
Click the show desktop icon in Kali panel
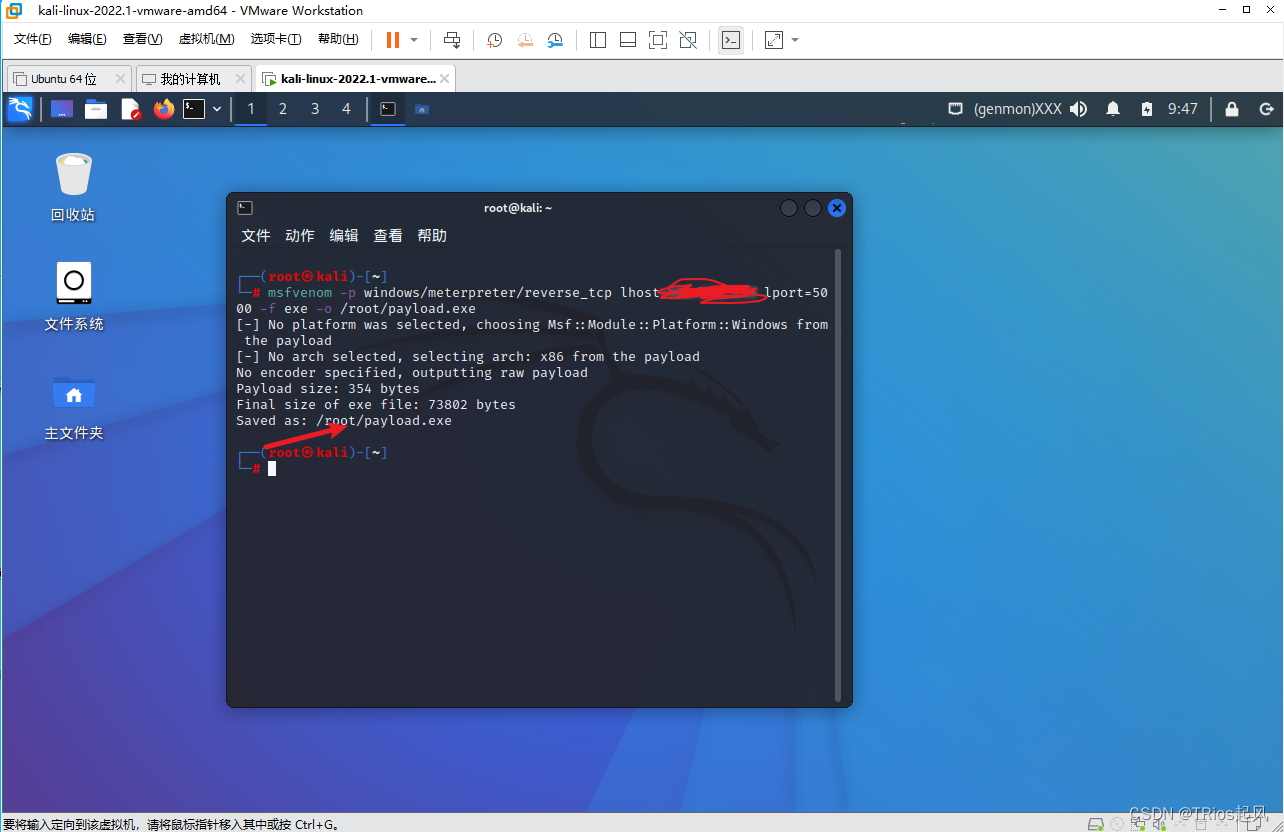click(62, 109)
